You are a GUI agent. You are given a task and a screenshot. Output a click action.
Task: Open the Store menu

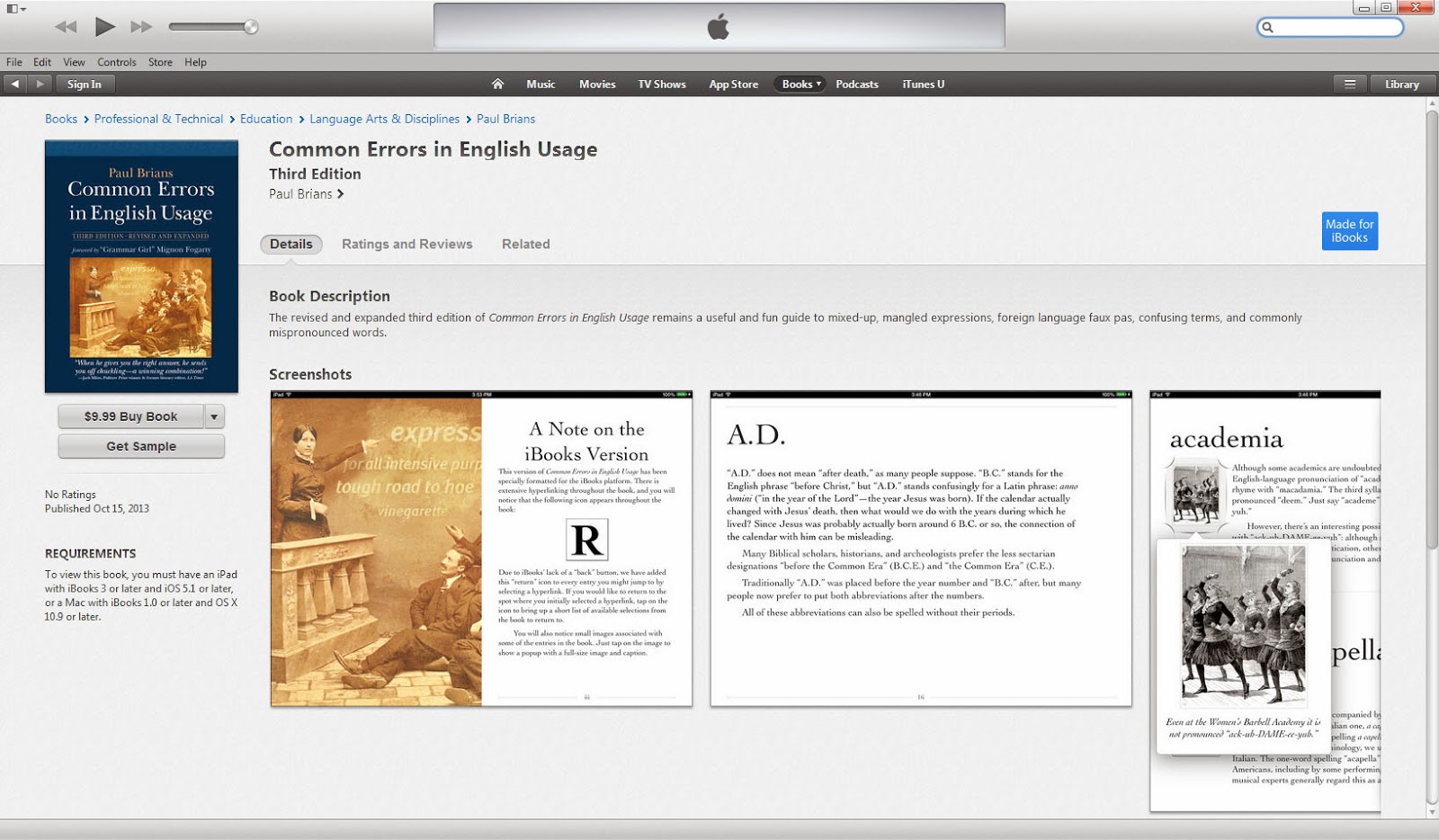click(x=160, y=62)
